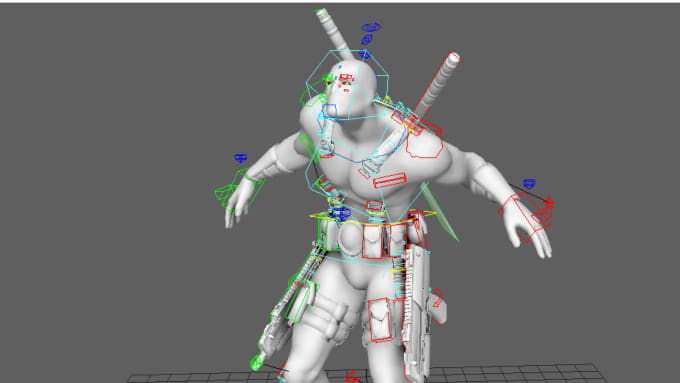Select the blue control beside the green hand
The height and width of the screenshot is (383, 680).
coord(241,158)
